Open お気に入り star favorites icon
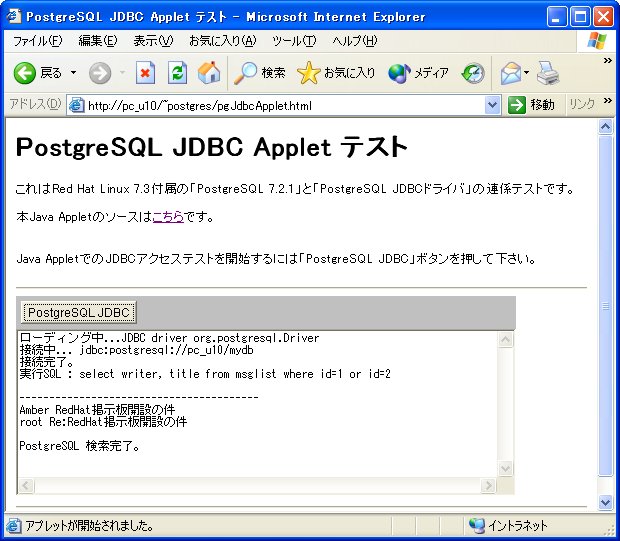The height and width of the screenshot is (541, 620). coord(308,73)
